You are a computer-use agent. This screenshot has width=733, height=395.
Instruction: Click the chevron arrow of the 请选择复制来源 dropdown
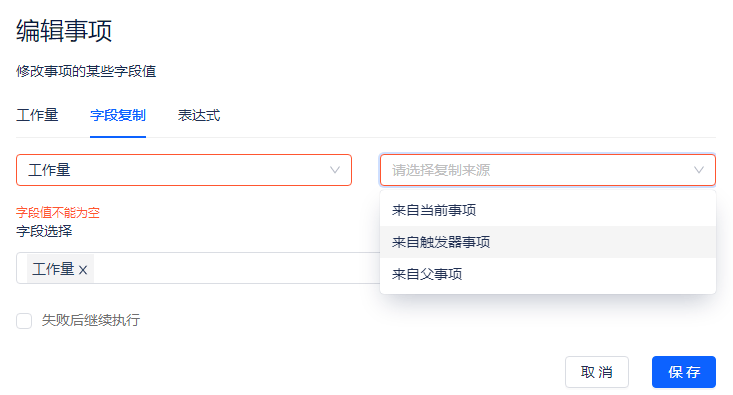698,170
